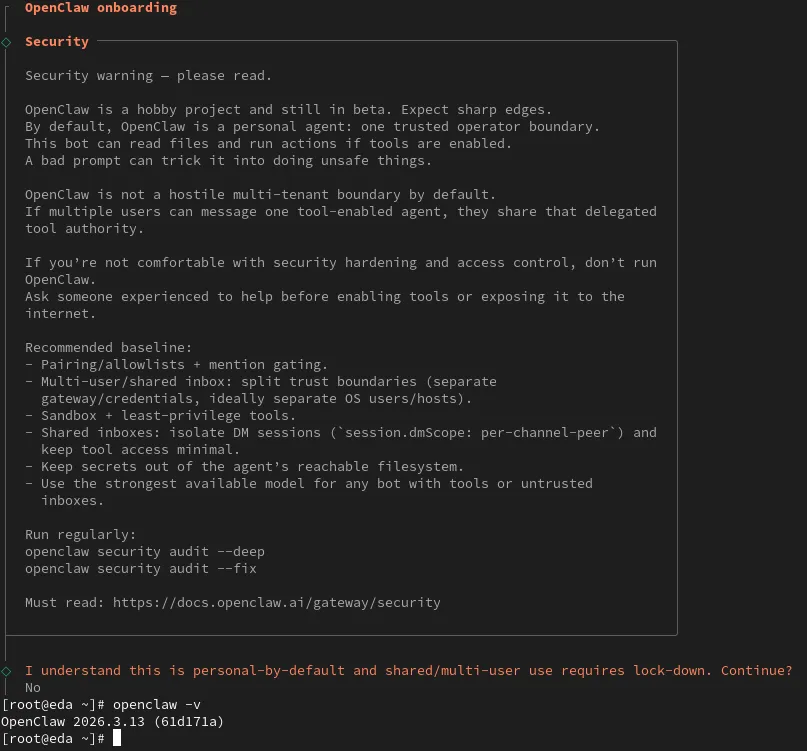Click the "openclaw security audit --fix" command
Viewport: 807px width, 751px height.
pyautogui.click(x=141, y=568)
